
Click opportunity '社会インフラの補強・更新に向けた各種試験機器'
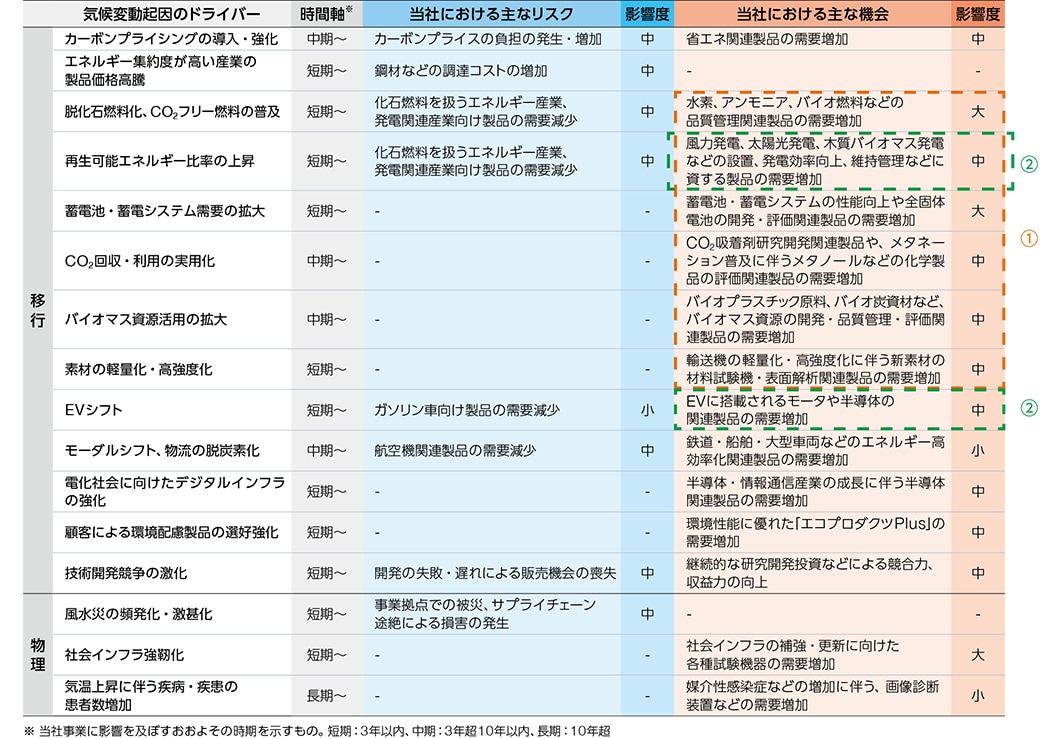[793, 655]
